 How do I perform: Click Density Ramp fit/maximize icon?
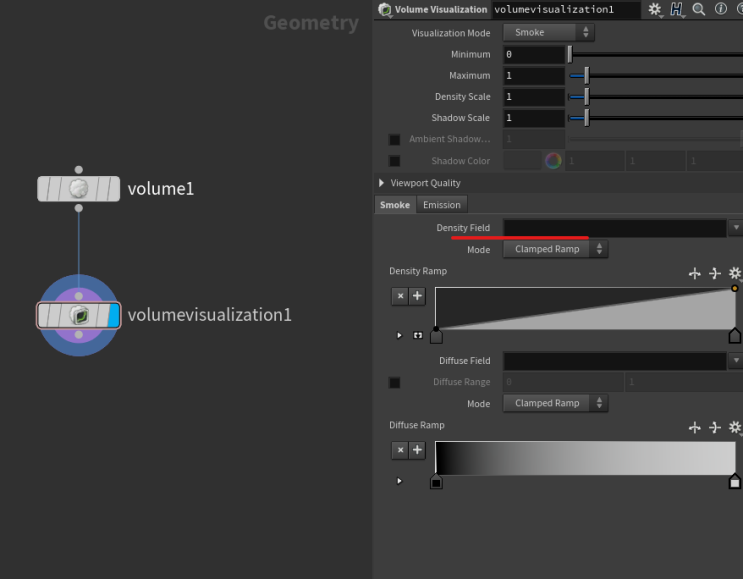pyautogui.click(x=417, y=335)
